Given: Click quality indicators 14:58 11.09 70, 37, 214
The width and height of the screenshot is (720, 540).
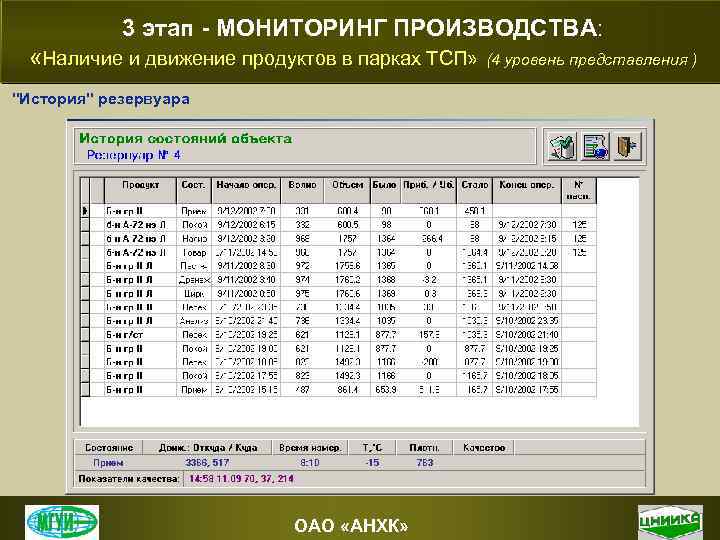Looking at the screenshot, I should [242, 479].
